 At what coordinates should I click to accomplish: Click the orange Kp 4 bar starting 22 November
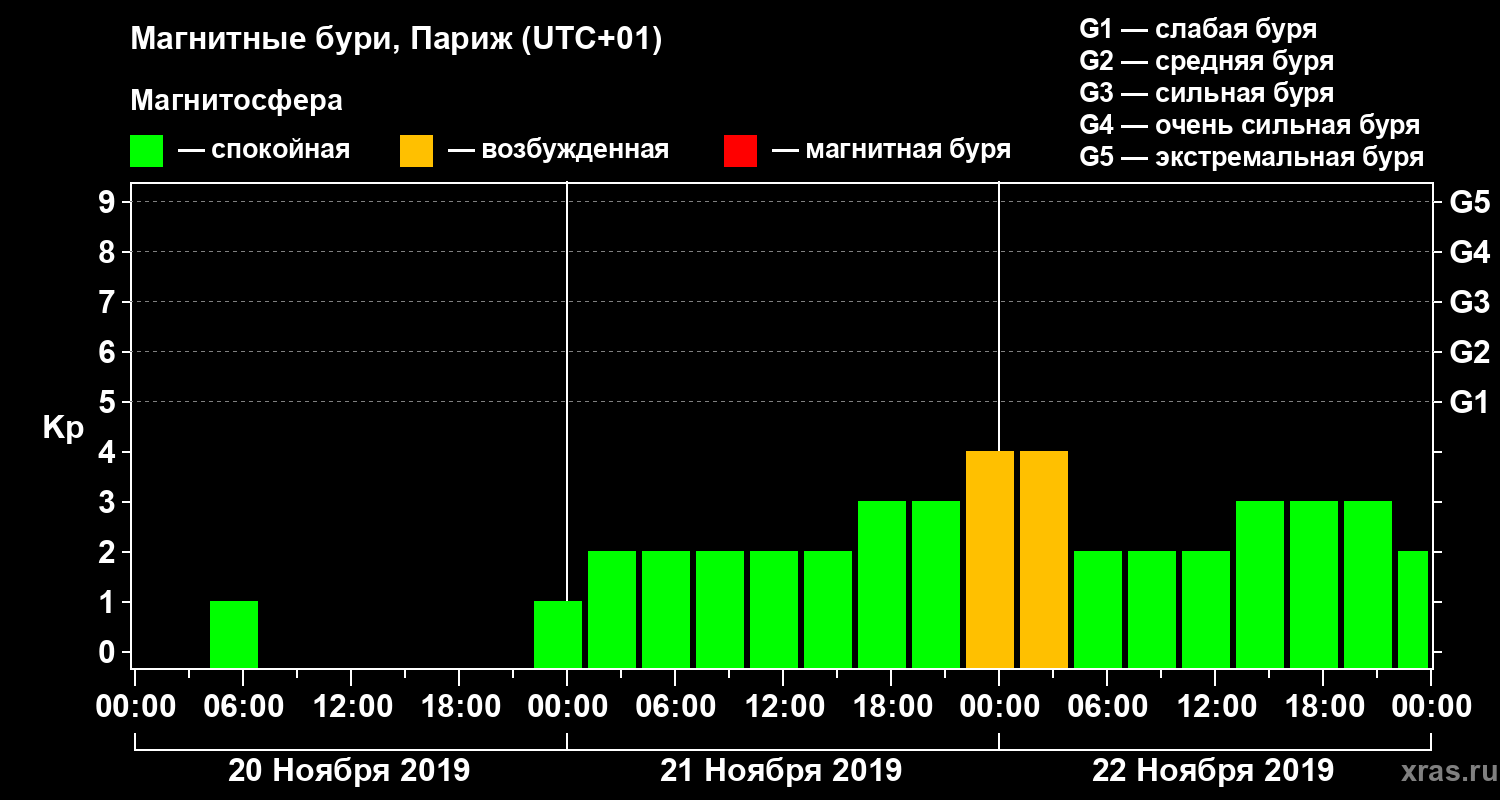(1044, 560)
